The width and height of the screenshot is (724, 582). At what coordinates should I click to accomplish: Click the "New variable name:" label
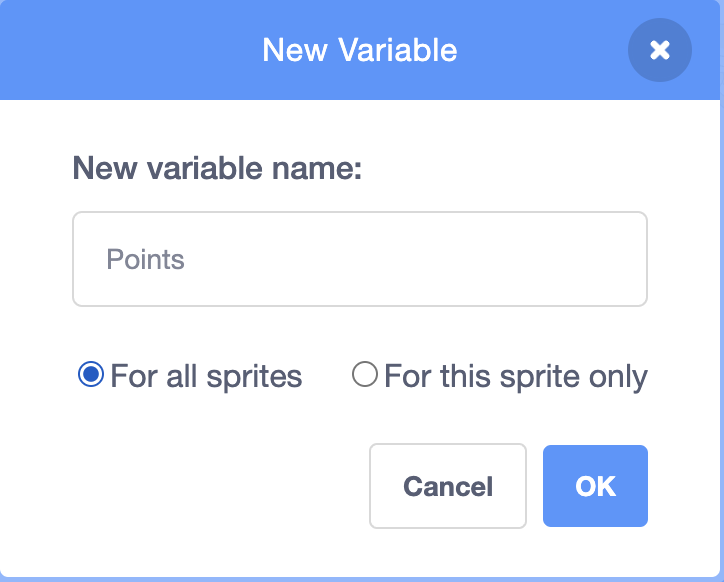pos(217,168)
